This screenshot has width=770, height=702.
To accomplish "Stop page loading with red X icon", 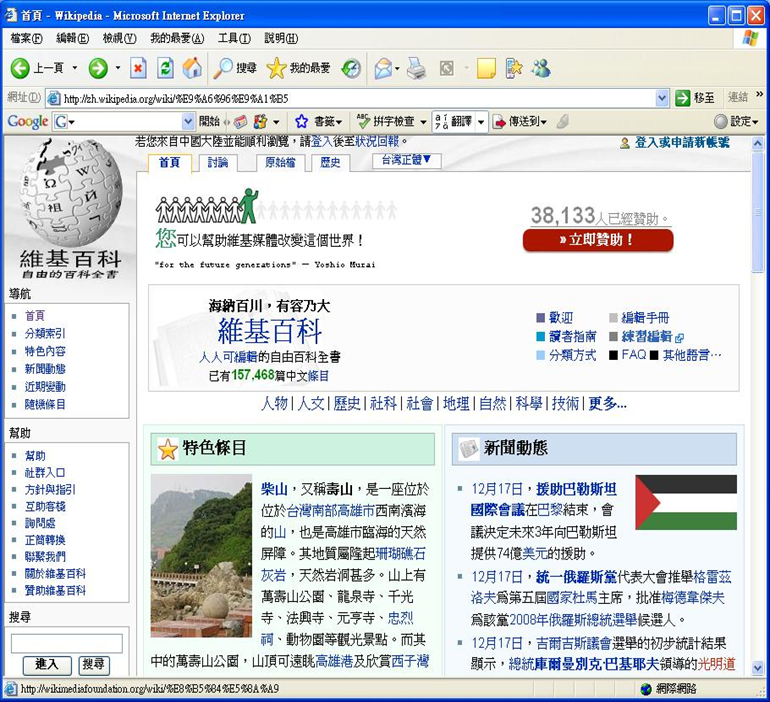I will pos(138,68).
